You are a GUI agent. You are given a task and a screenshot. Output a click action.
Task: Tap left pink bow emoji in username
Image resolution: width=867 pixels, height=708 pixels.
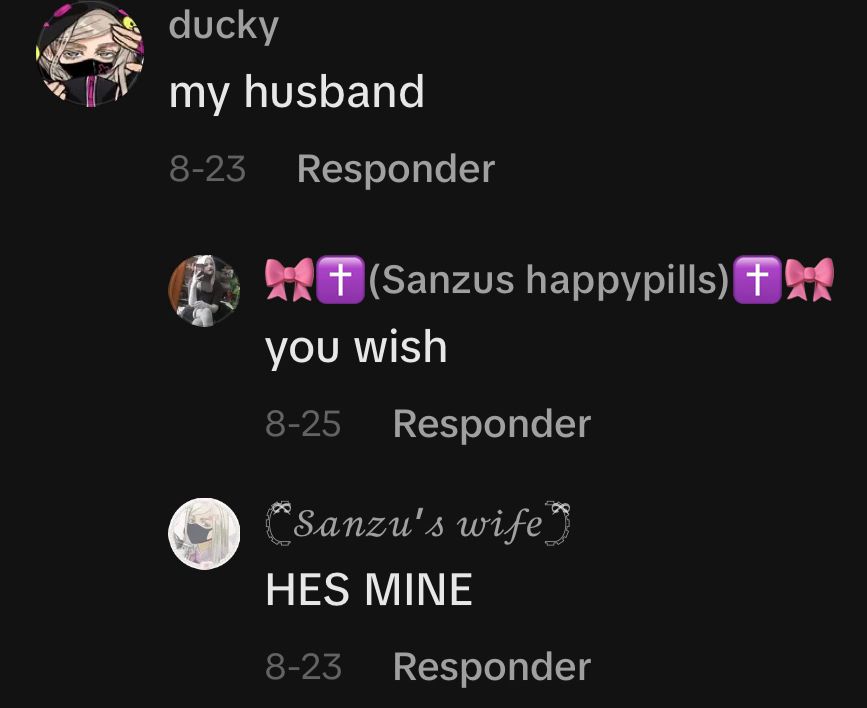(289, 279)
